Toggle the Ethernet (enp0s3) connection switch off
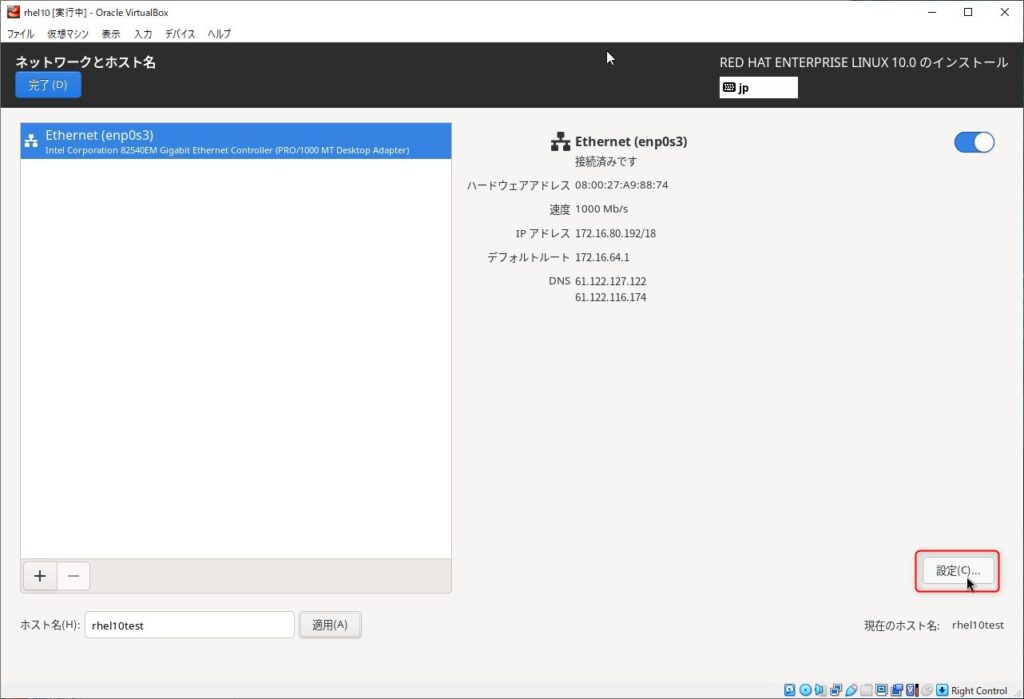Screen dimensions: 1024x699 (x=974, y=142)
